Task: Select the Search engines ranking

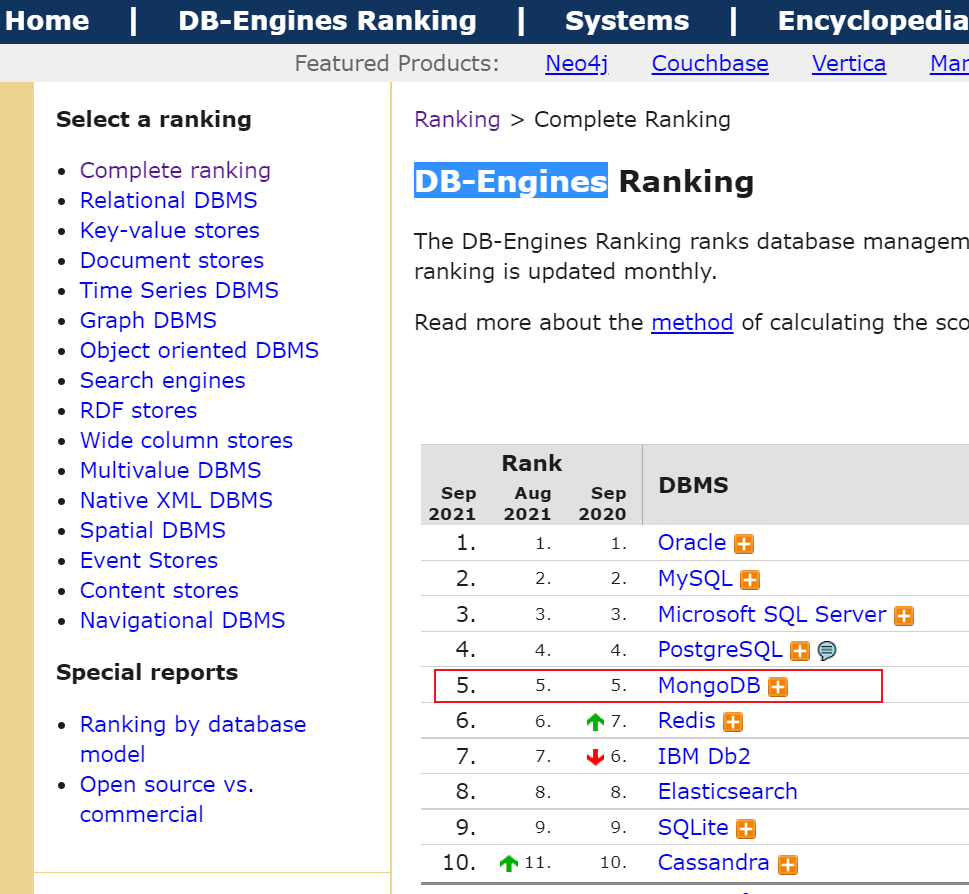Action: coord(163,381)
